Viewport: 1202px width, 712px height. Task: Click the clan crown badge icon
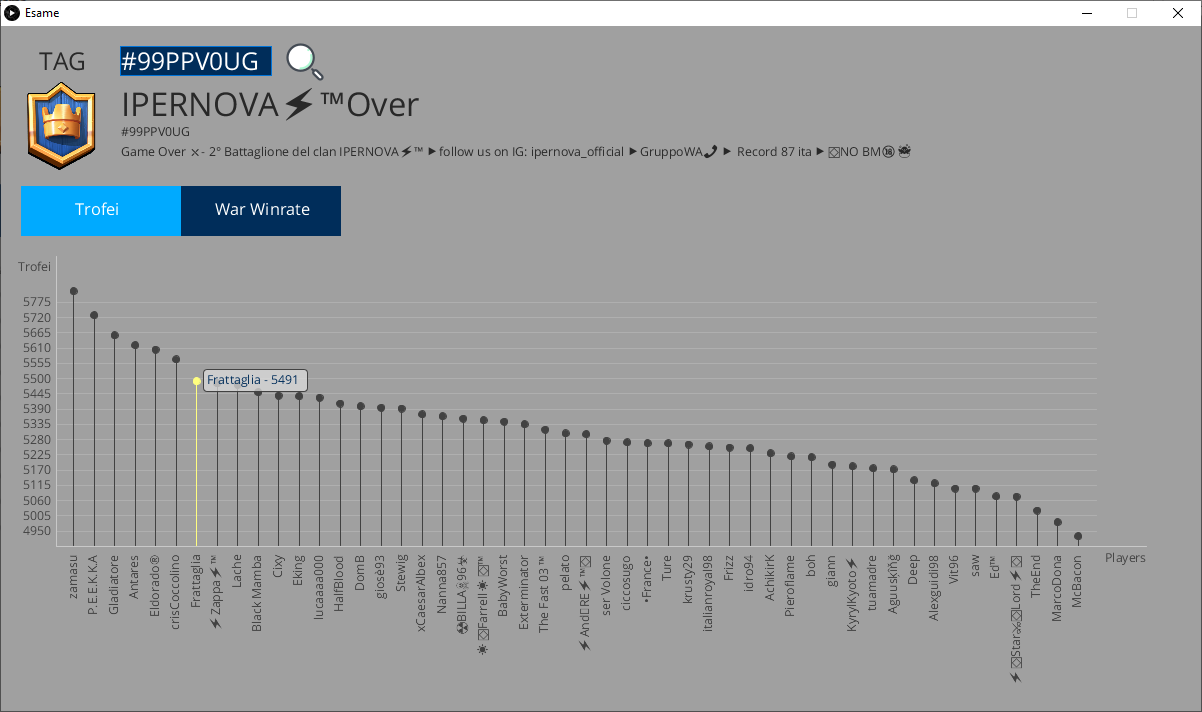click(60, 125)
